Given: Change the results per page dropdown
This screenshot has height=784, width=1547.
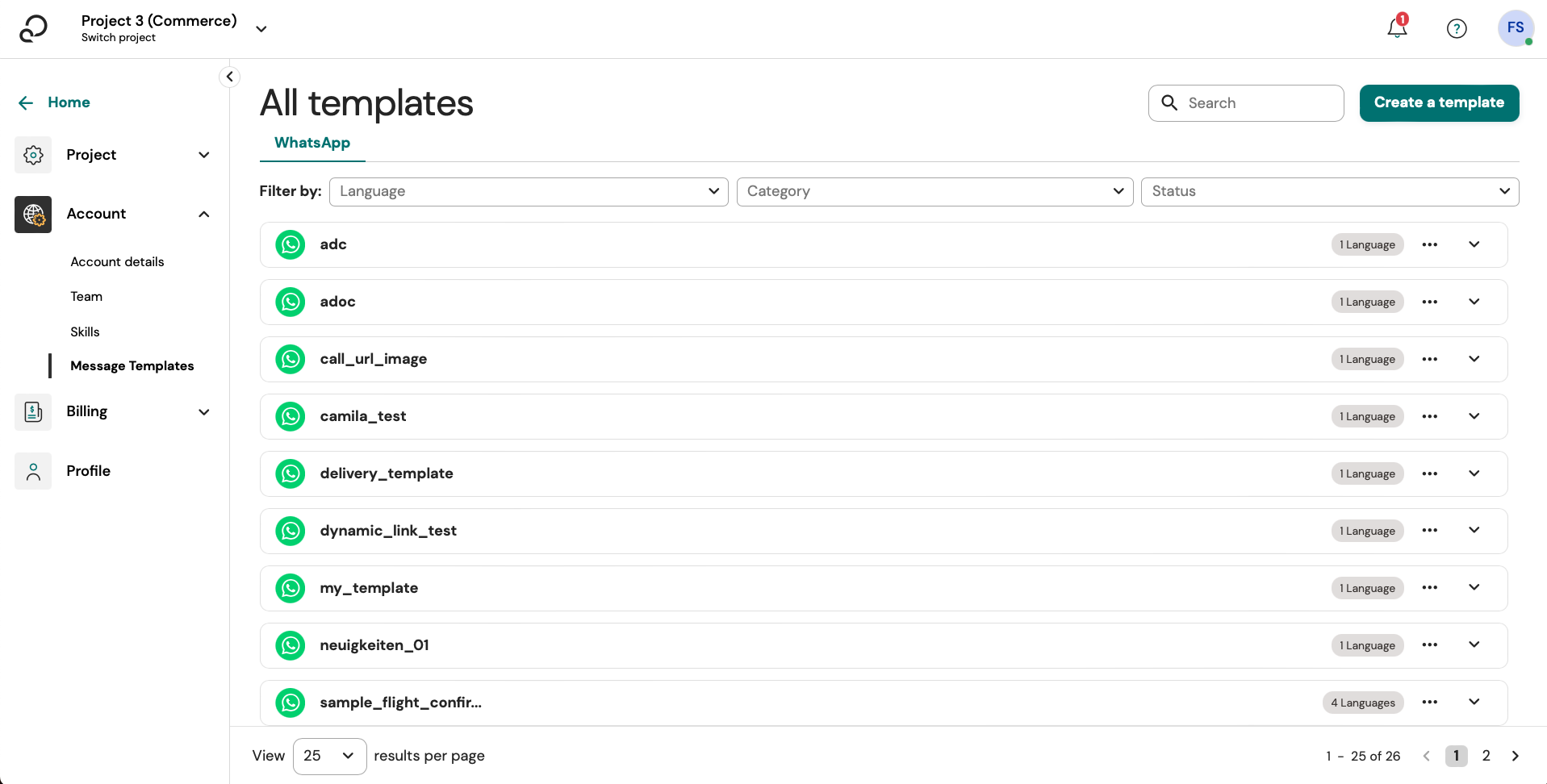Looking at the screenshot, I should (329, 756).
